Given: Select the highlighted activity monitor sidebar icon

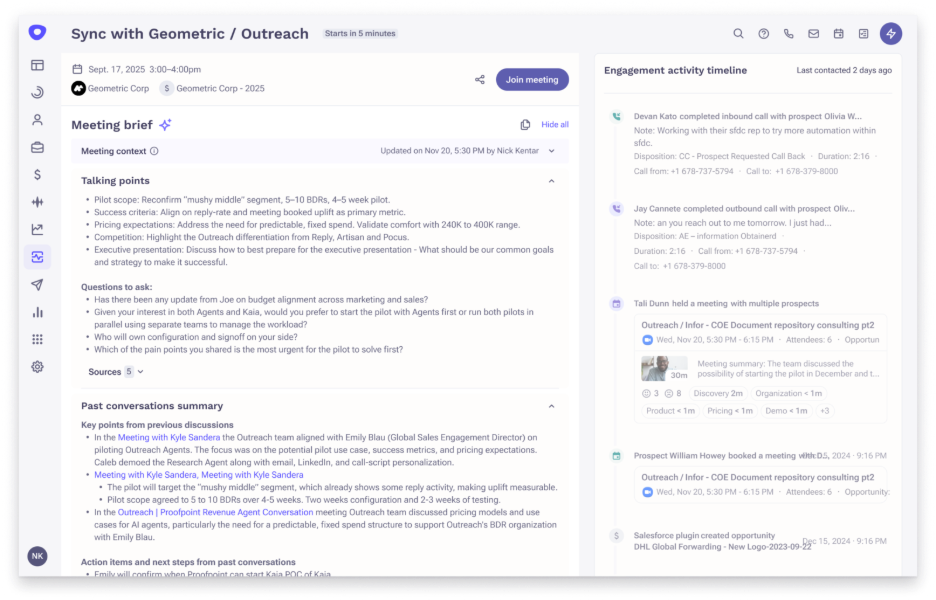Looking at the screenshot, I should pyautogui.click(x=37, y=257).
